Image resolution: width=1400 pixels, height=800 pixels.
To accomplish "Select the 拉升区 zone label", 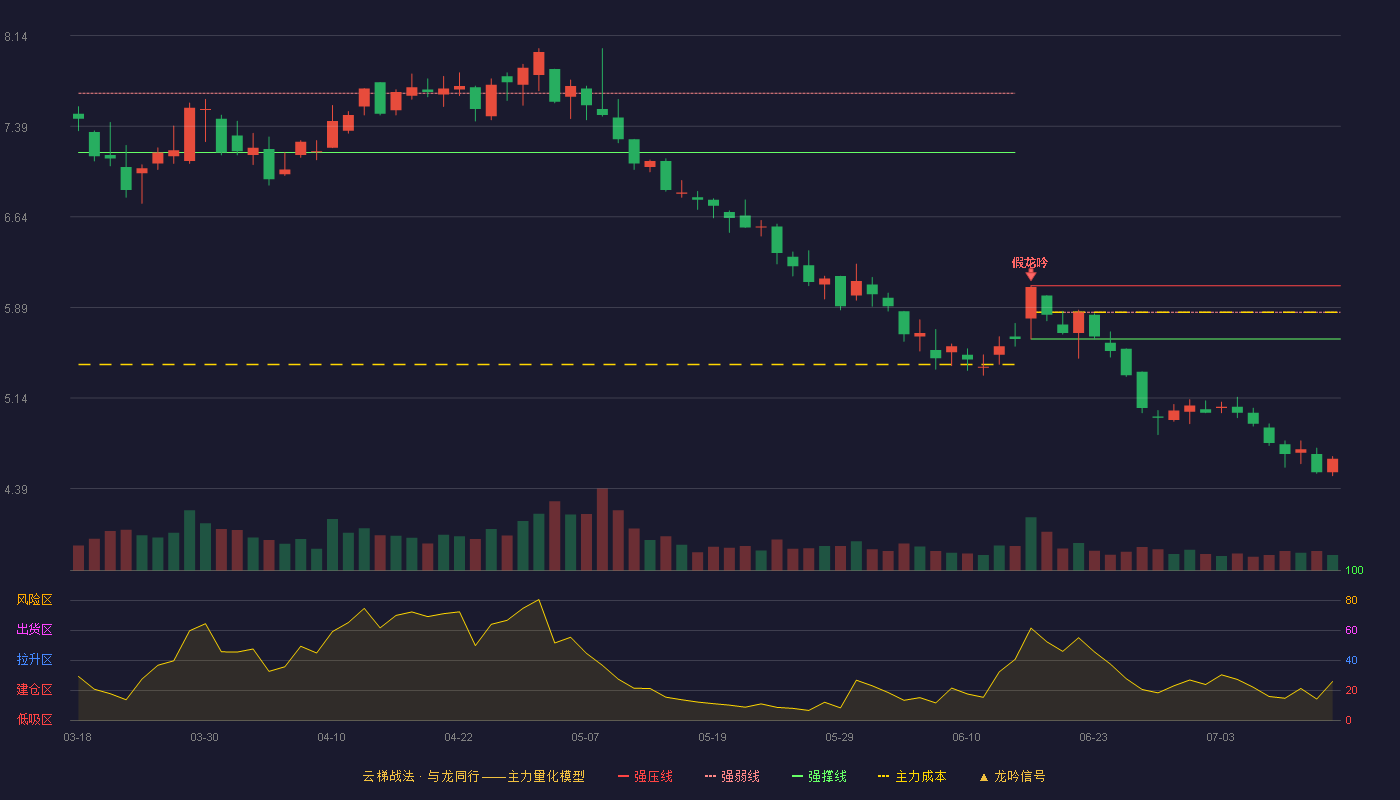I will click(34, 660).
